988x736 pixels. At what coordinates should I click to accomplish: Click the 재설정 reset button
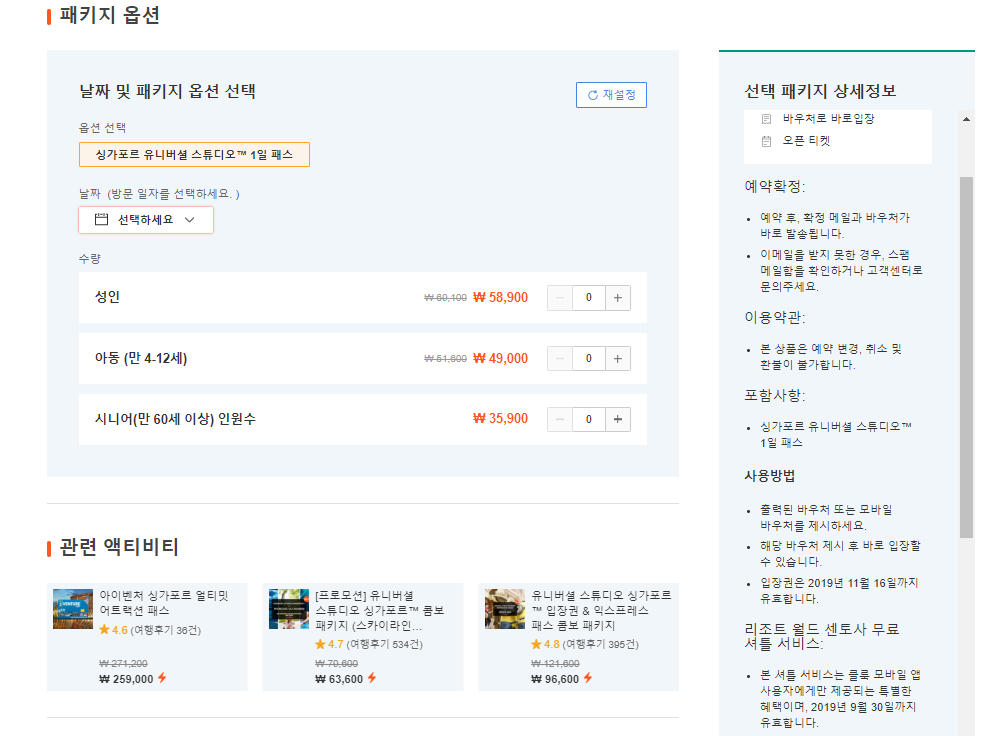[x=611, y=95]
